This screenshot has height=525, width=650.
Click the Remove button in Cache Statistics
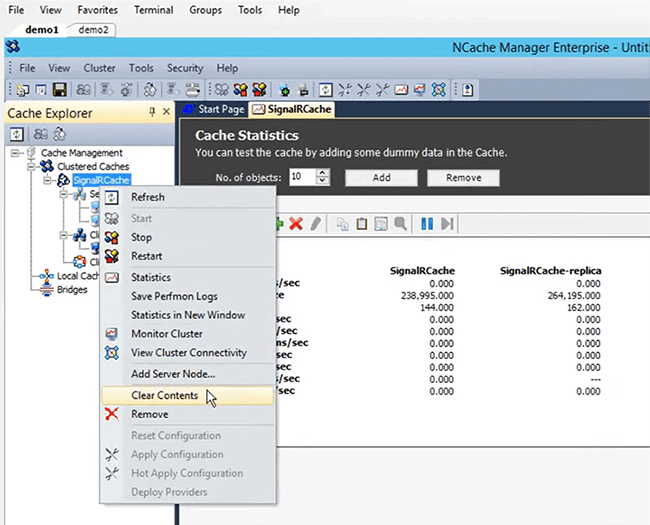click(x=463, y=178)
